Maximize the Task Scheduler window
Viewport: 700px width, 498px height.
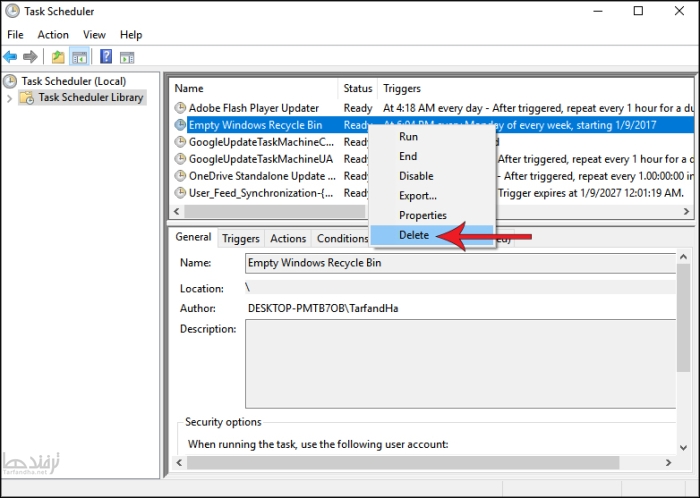tap(638, 11)
